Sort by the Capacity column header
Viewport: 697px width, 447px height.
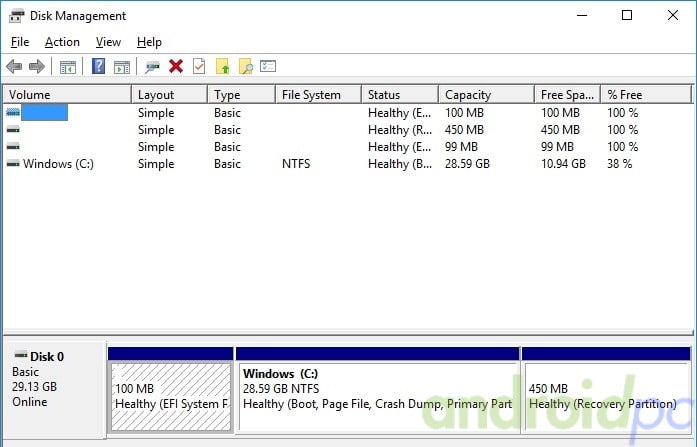pyautogui.click(x=487, y=95)
